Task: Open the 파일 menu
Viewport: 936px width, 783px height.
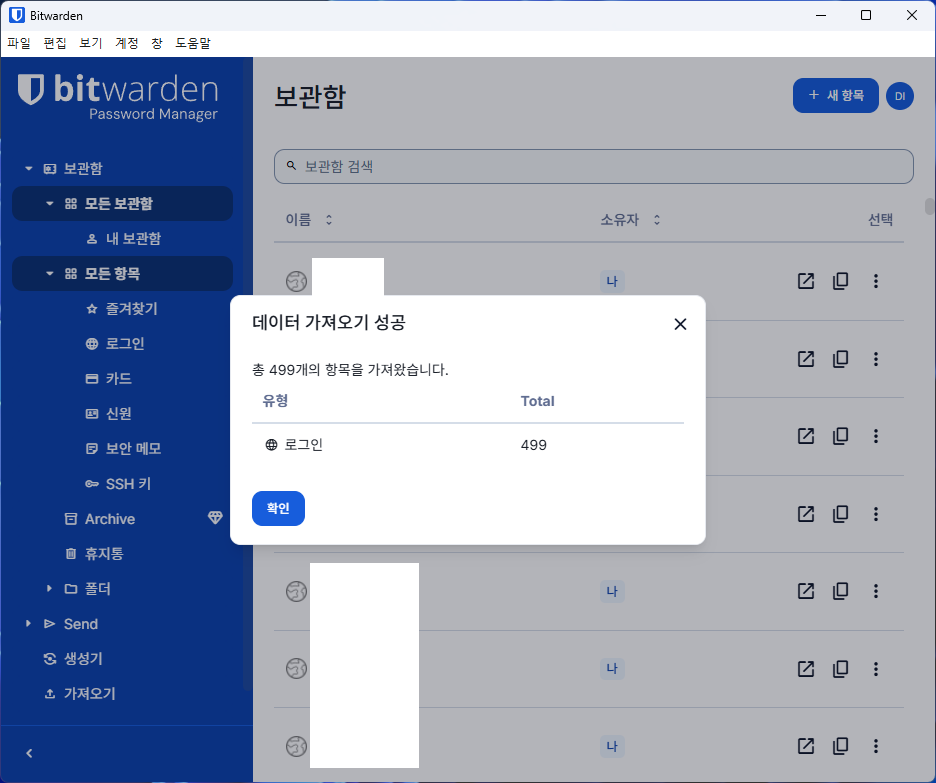Action: 19,43
